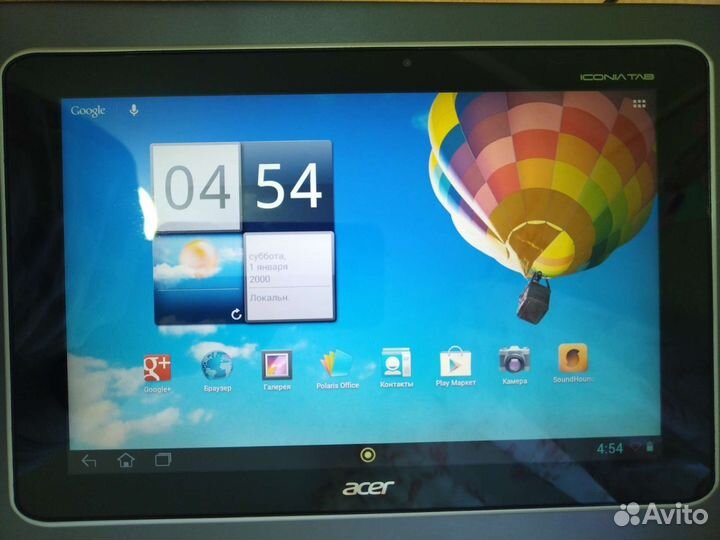This screenshot has height=540, width=720.
Task: Show recent apps button
Action: pos(163,459)
